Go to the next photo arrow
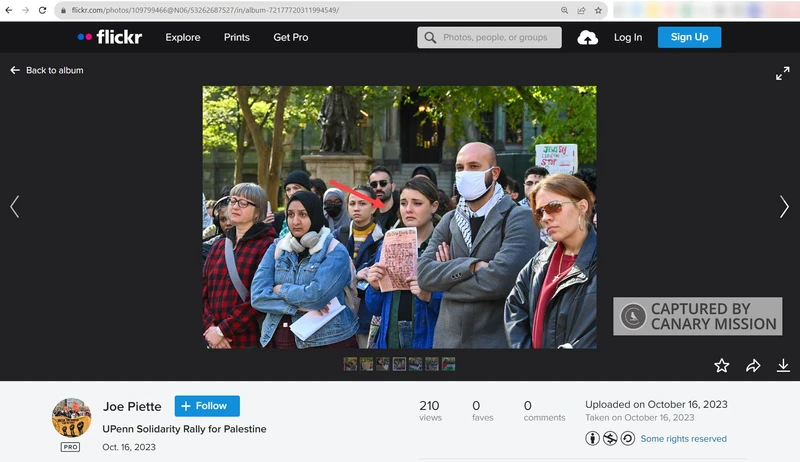800x462 pixels. (x=784, y=207)
